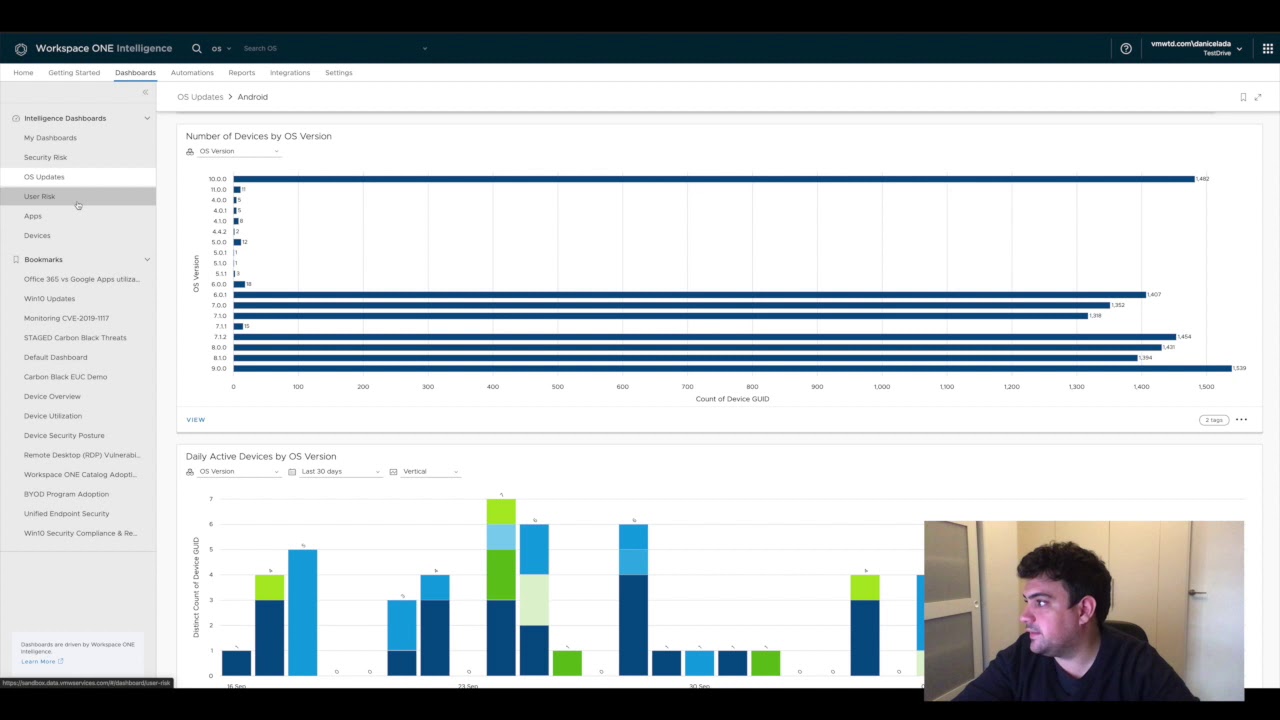Open Apps in sidebar
The width and height of the screenshot is (1280, 720).
click(x=33, y=216)
